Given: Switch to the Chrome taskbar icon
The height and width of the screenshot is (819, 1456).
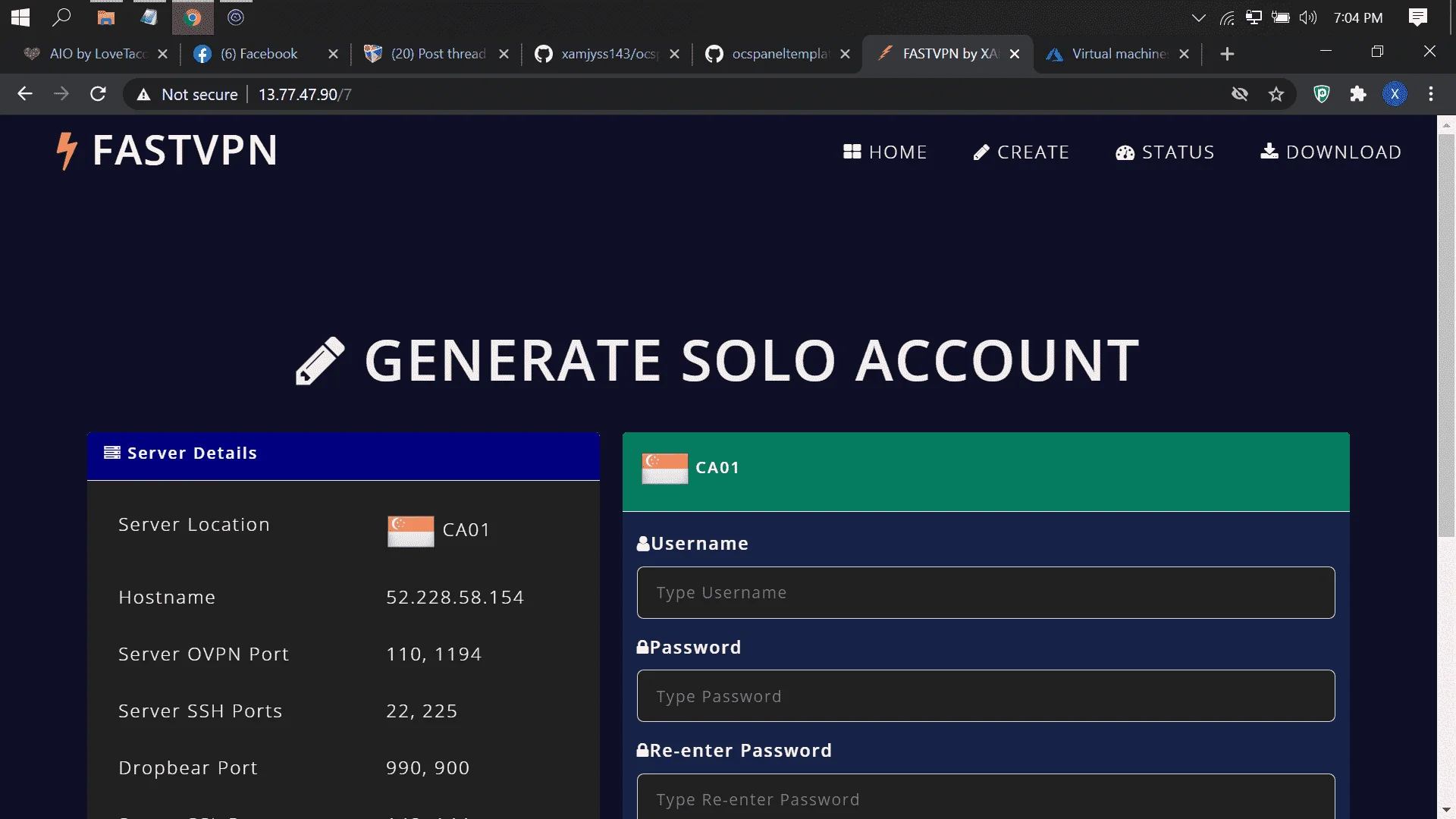Looking at the screenshot, I should click(x=193, y=17).
